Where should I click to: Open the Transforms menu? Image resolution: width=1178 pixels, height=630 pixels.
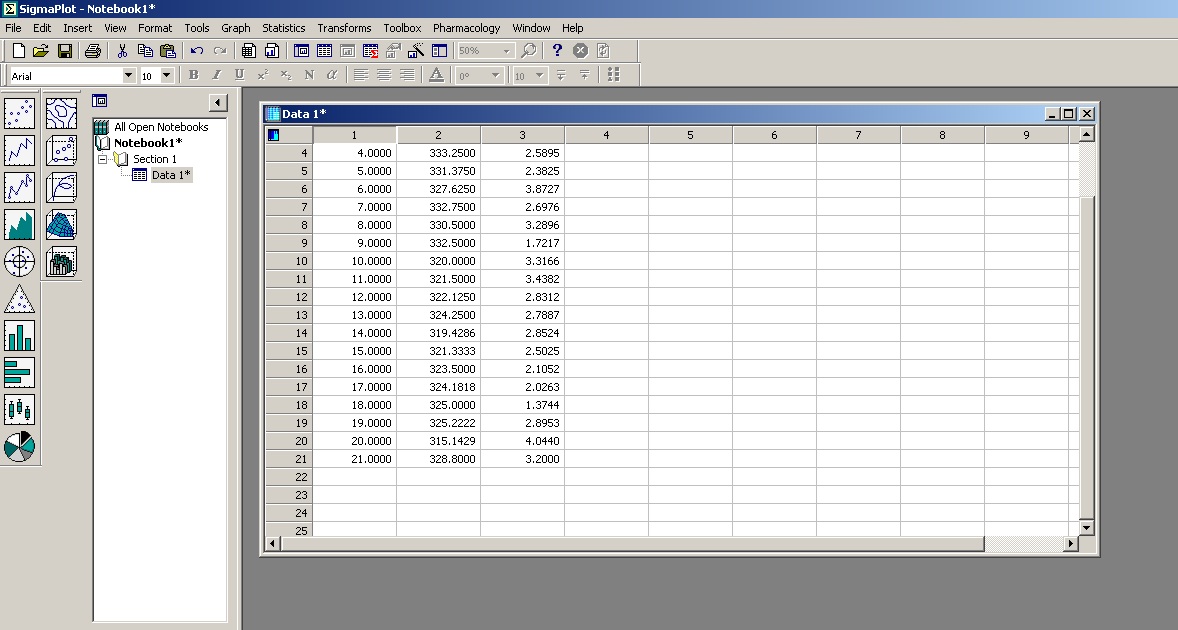[344, 28]
